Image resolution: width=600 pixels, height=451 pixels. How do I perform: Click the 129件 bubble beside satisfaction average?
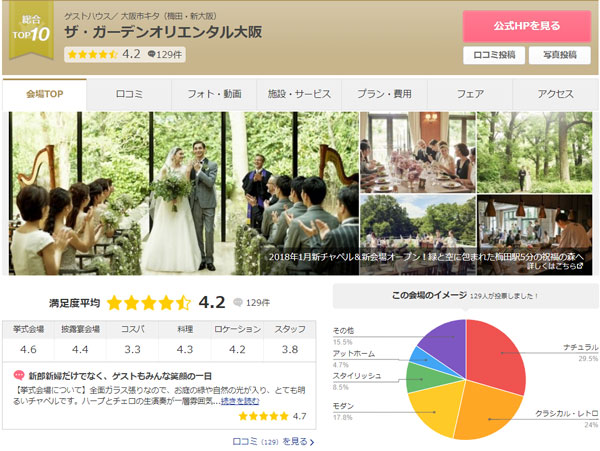251,302
